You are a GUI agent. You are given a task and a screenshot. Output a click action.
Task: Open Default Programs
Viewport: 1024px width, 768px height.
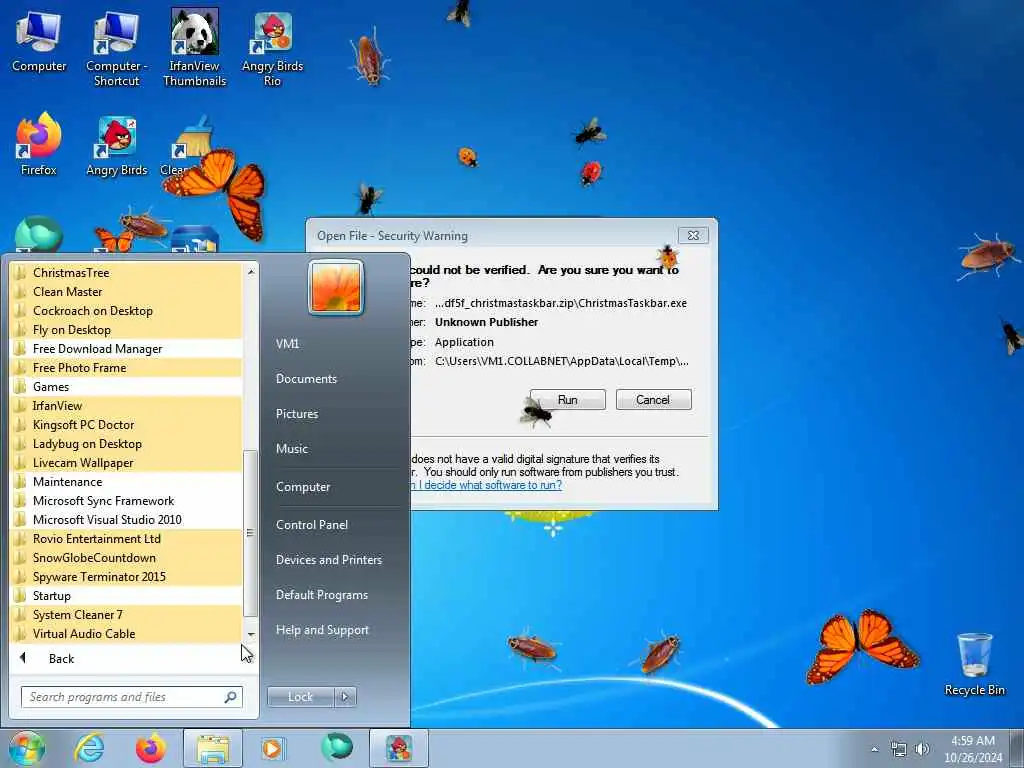click(321, 595)
